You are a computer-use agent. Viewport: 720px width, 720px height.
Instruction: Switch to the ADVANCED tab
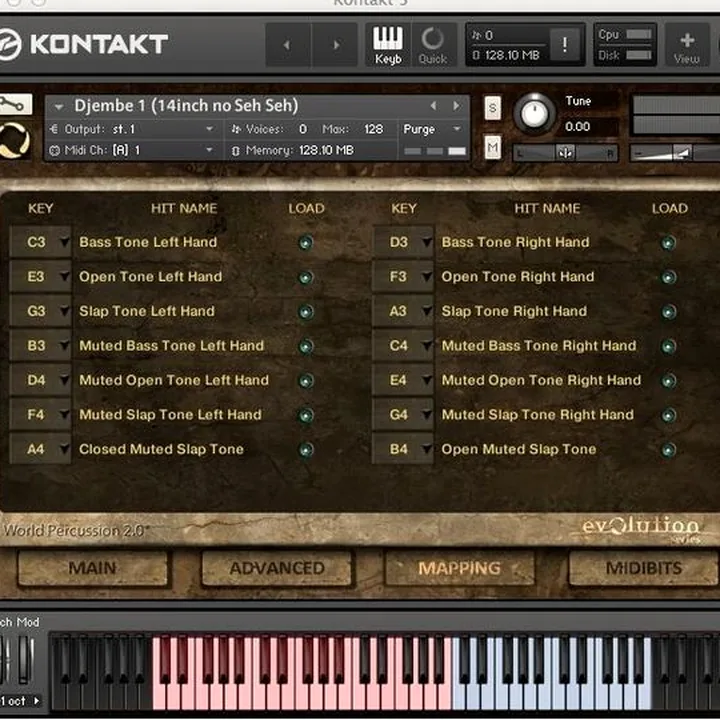pos(277,568)
